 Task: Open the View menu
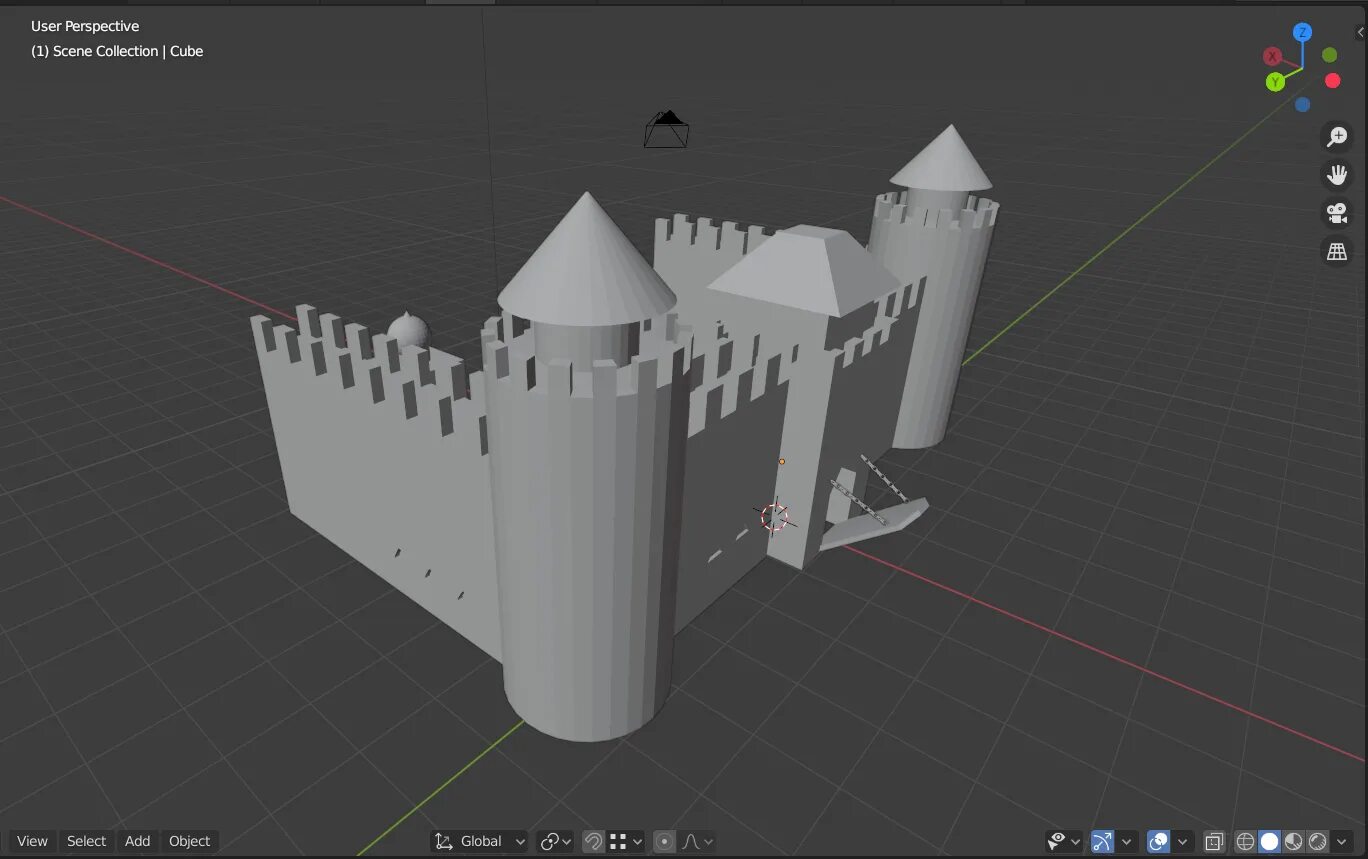32,841
